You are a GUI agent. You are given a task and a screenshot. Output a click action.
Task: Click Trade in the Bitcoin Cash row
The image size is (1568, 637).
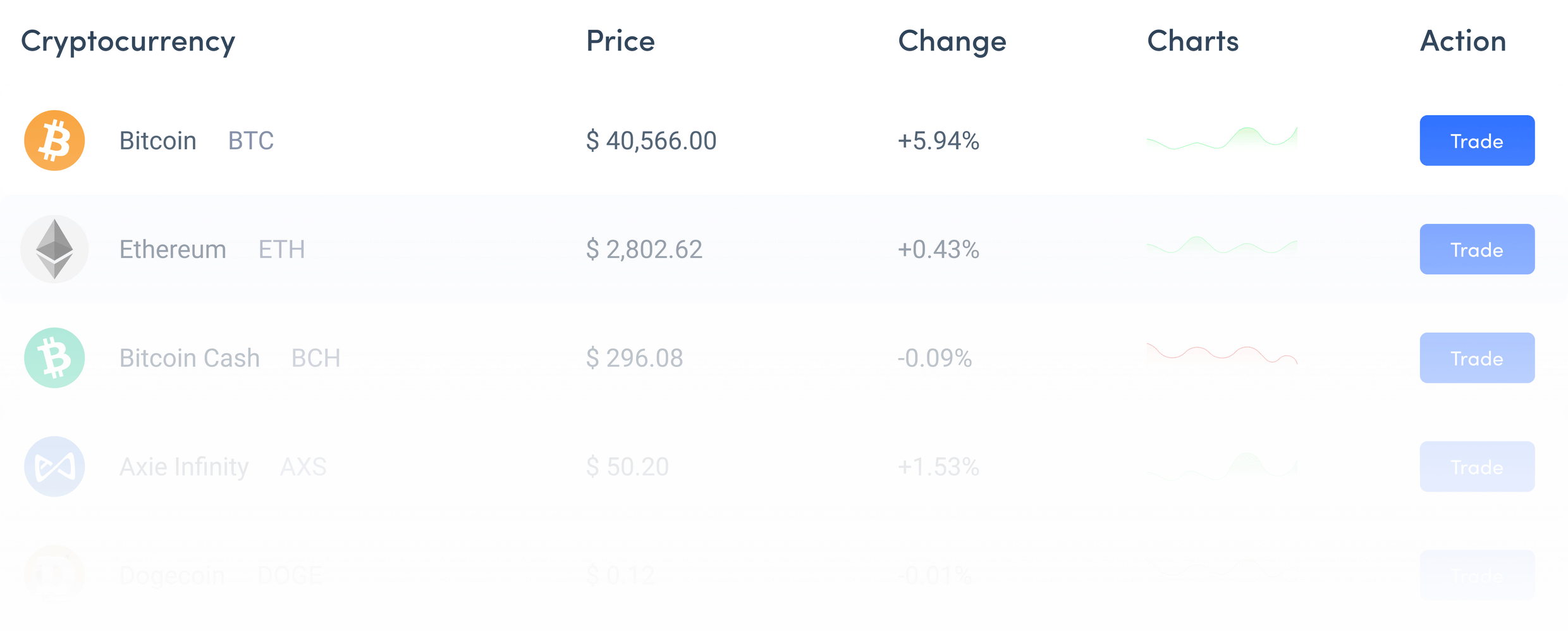pos(1477,358)
